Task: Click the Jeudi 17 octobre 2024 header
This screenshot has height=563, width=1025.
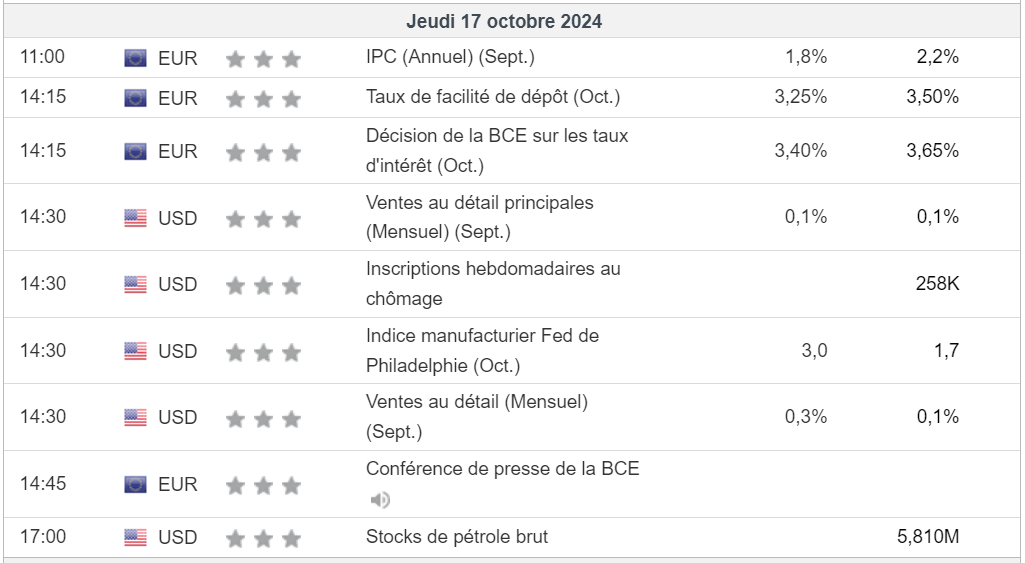Action: (504, 21)
